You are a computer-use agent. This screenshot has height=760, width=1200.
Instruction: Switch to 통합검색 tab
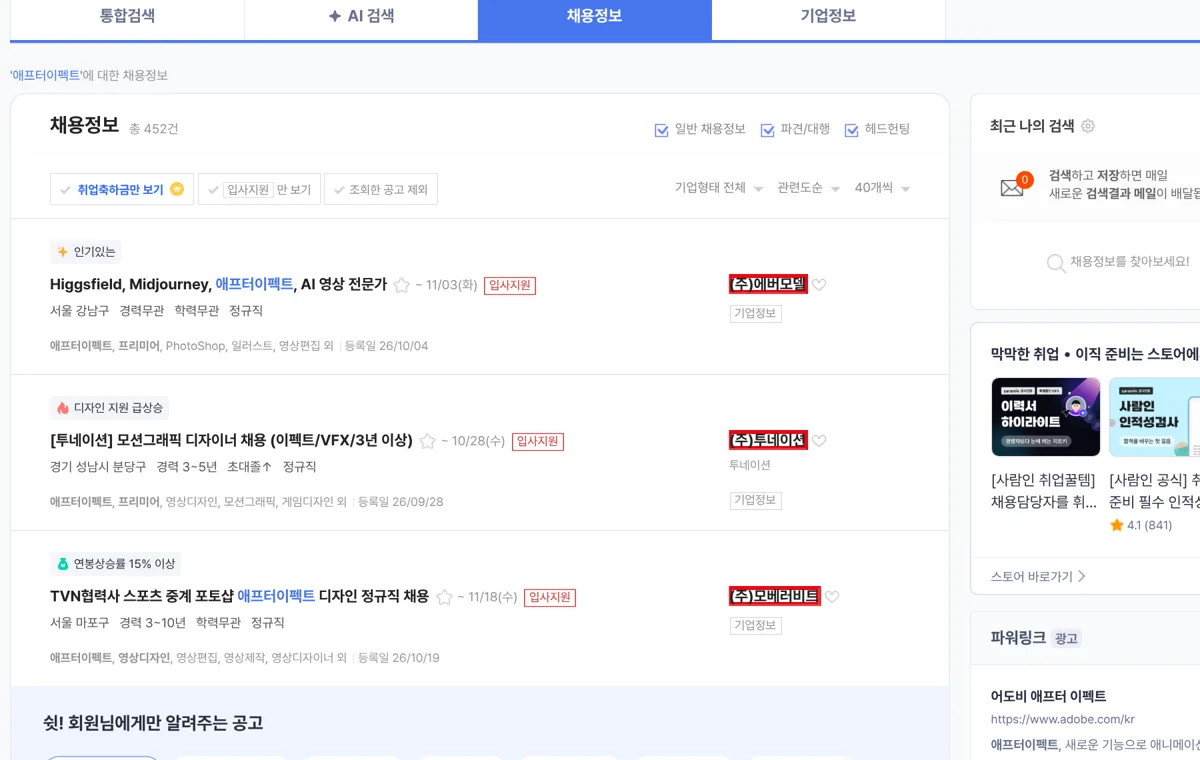point(128,17)
